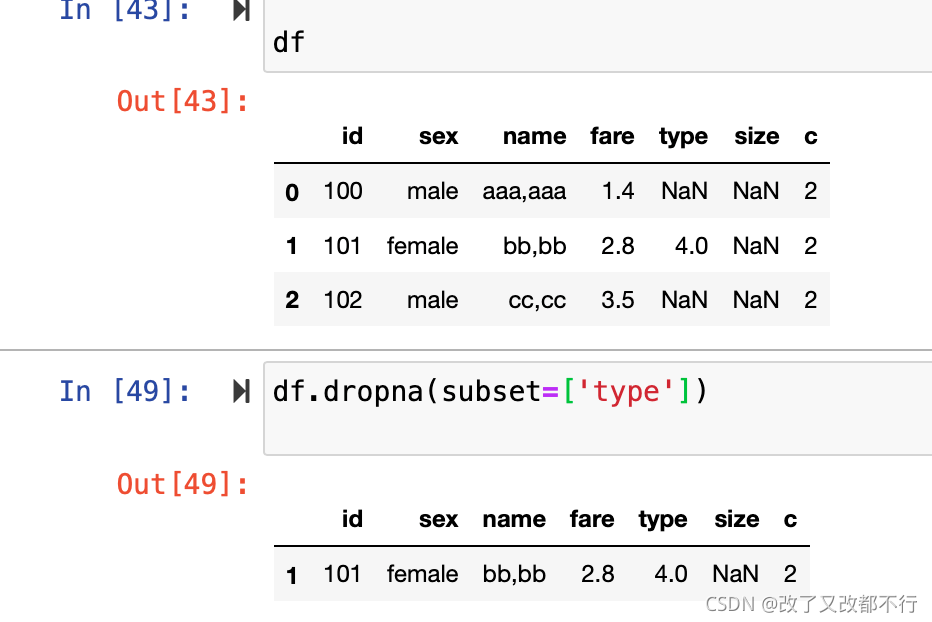Select 'bb,bb' in Out[49] table

click(x=514, y=574)
